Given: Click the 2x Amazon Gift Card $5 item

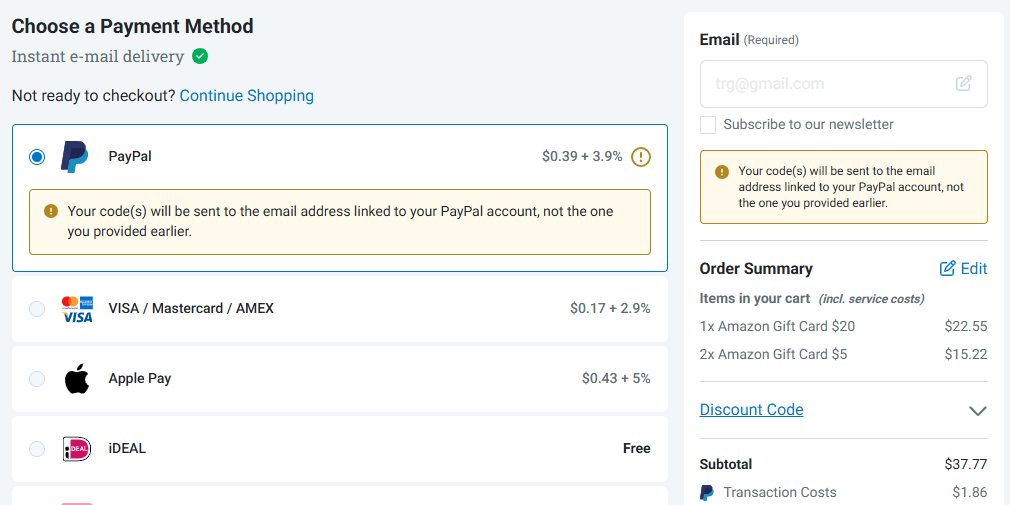Looking at the screenshot, I should [x=774, y=354].
